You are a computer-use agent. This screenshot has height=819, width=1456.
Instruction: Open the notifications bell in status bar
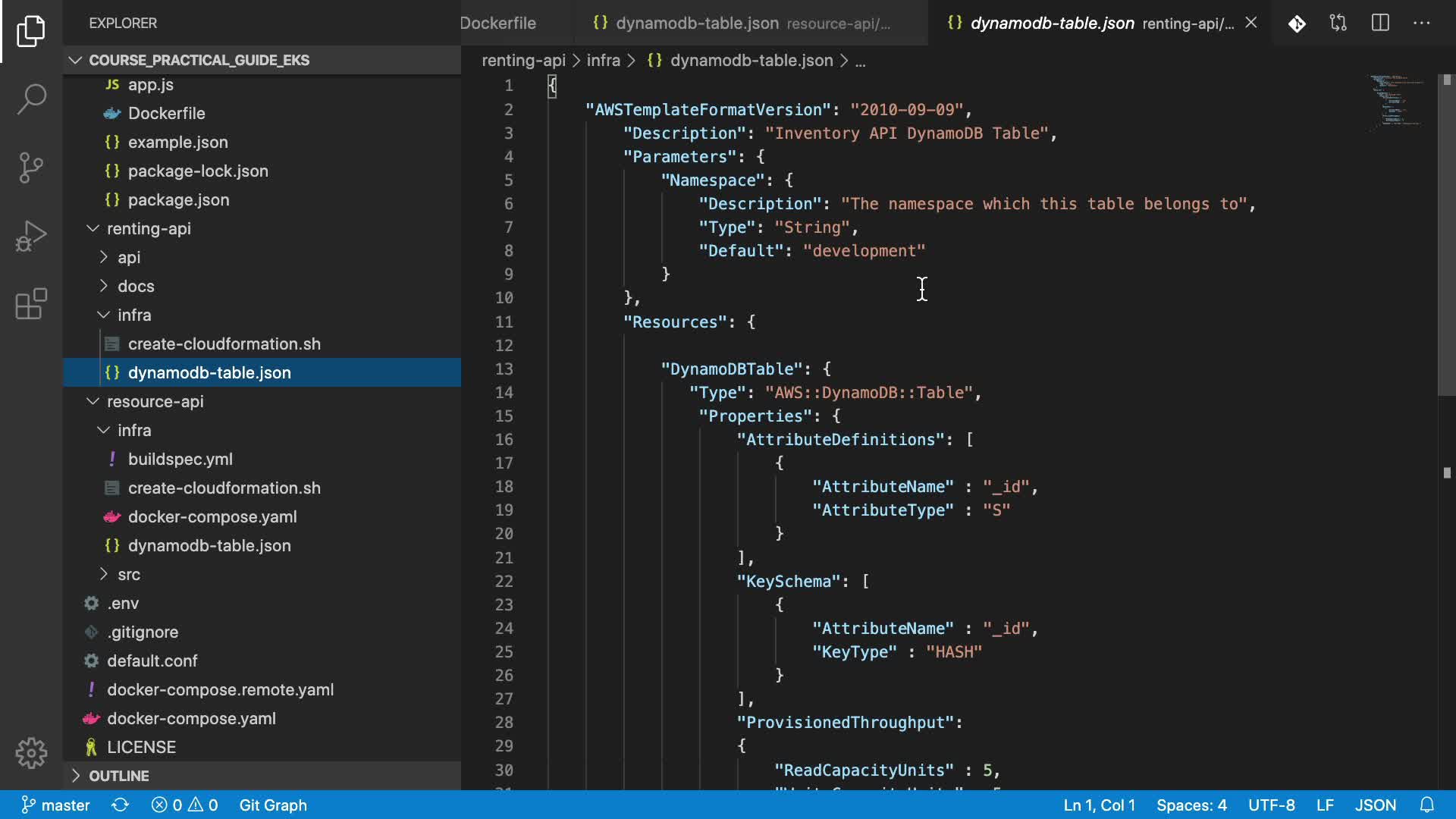(x=1426, y=805)
